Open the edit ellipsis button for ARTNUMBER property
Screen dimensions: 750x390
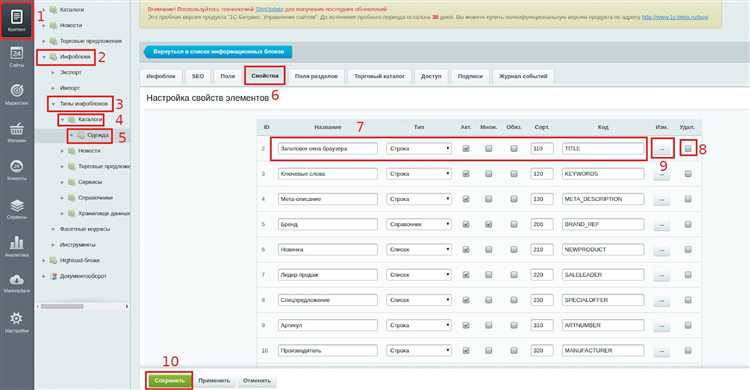(x=662, y=325)
